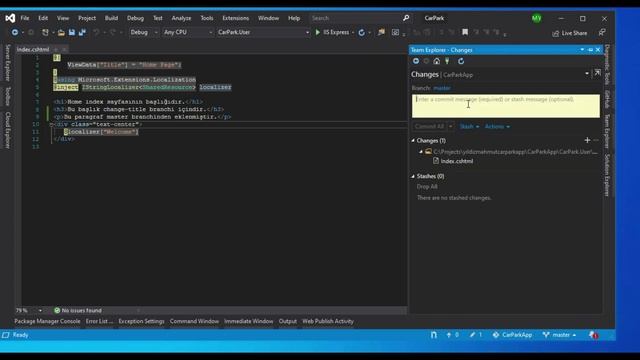The image size is (640, 360).
Task: Open the Any CPU platform dropdown
Action: pos(188,32)
